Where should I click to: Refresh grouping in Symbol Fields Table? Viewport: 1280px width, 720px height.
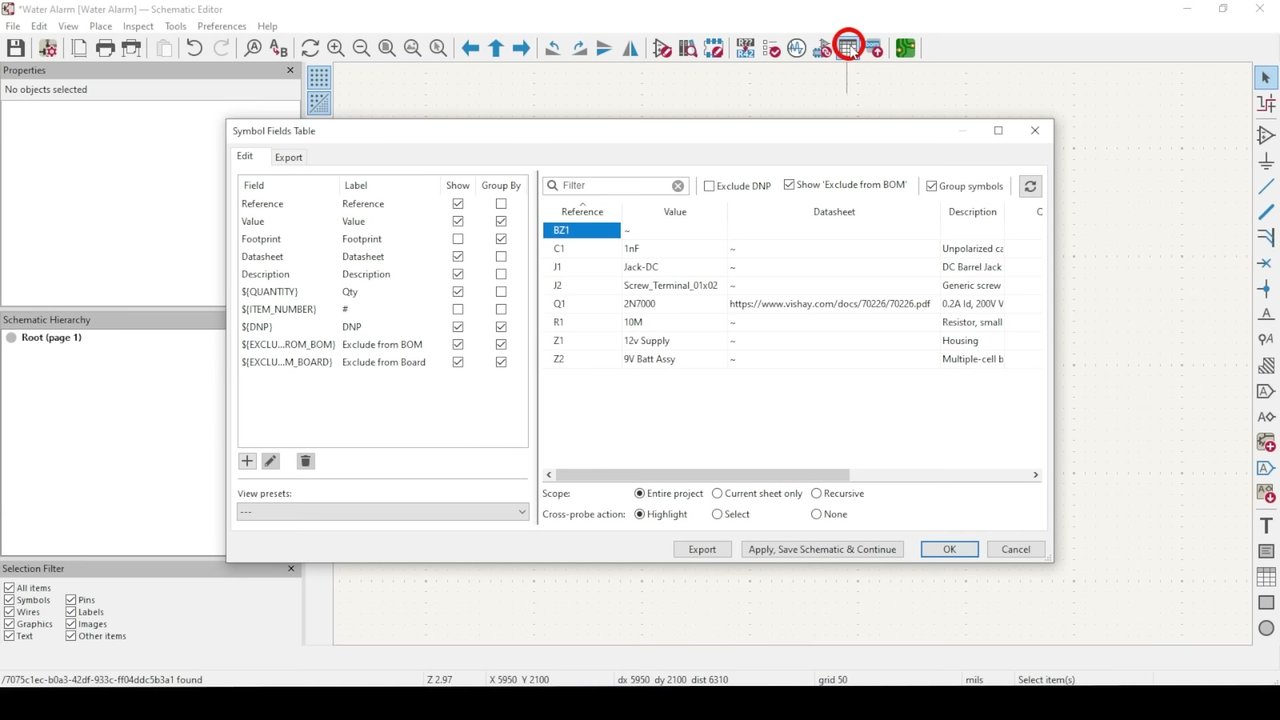1030,186
